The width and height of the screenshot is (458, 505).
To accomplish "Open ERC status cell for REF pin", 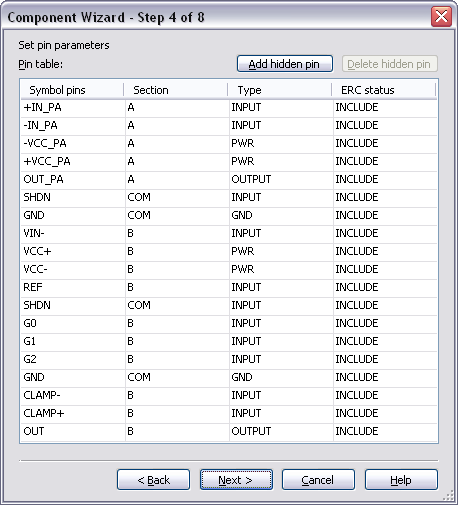I will click(385, 288).
